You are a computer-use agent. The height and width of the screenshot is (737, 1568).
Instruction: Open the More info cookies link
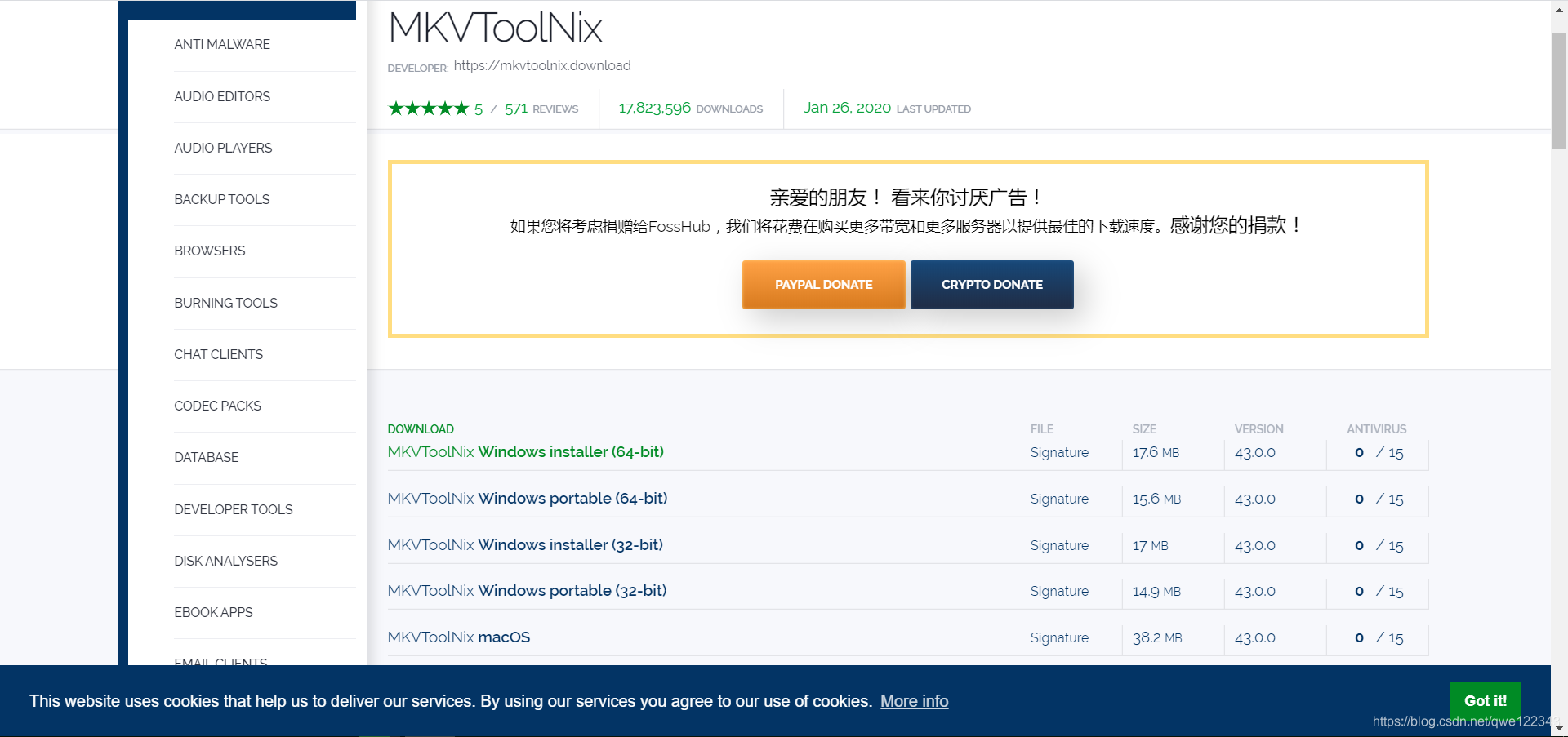[x=914, y=701]
